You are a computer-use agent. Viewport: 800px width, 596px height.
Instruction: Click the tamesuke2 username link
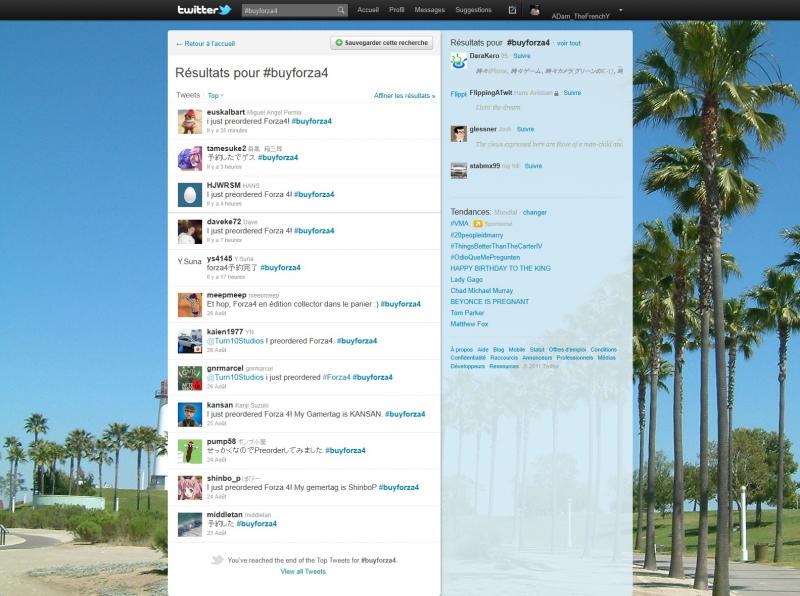[227, 148]
